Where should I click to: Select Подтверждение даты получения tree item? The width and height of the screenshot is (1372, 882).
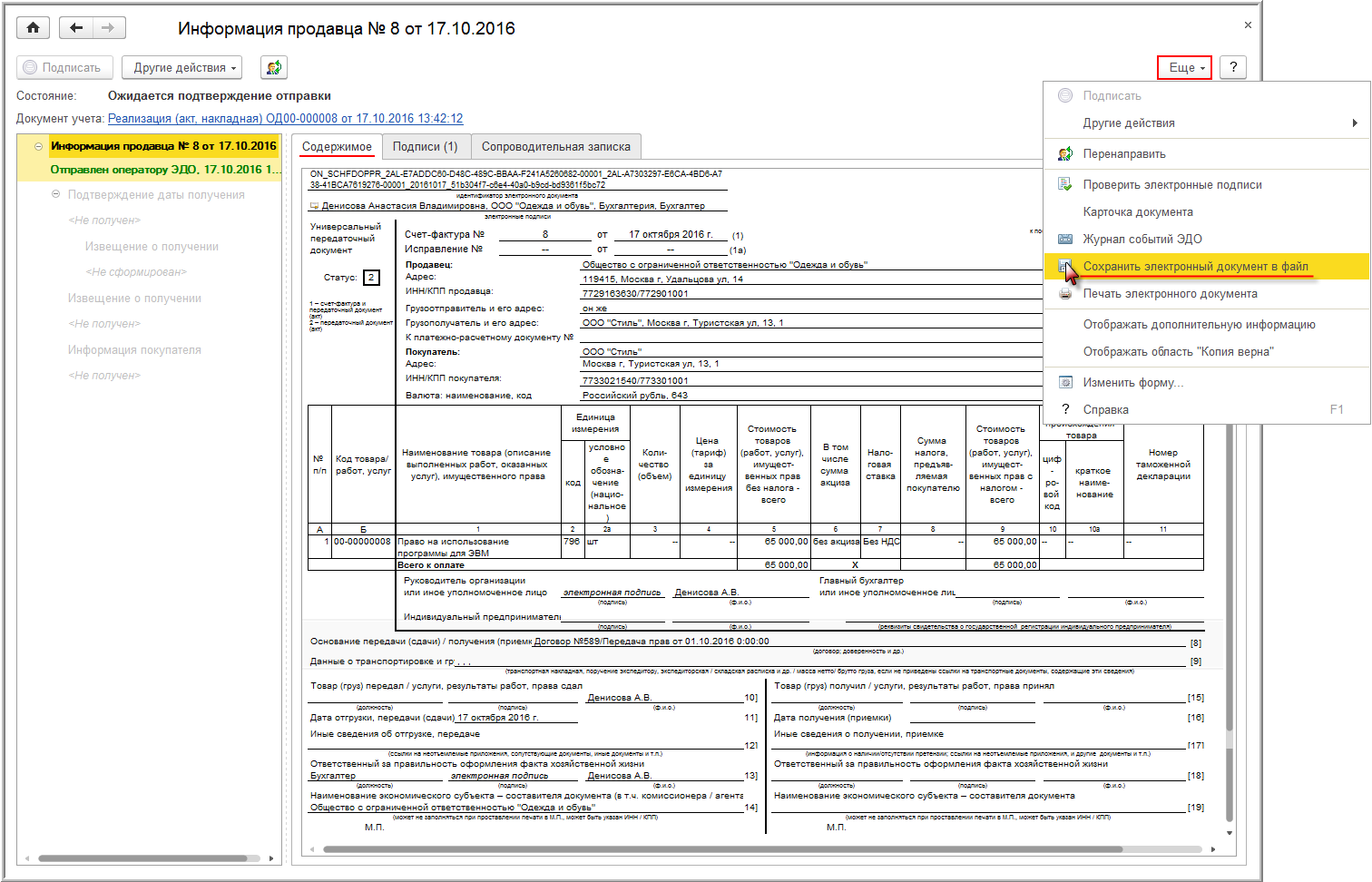(x=156, y=195)
